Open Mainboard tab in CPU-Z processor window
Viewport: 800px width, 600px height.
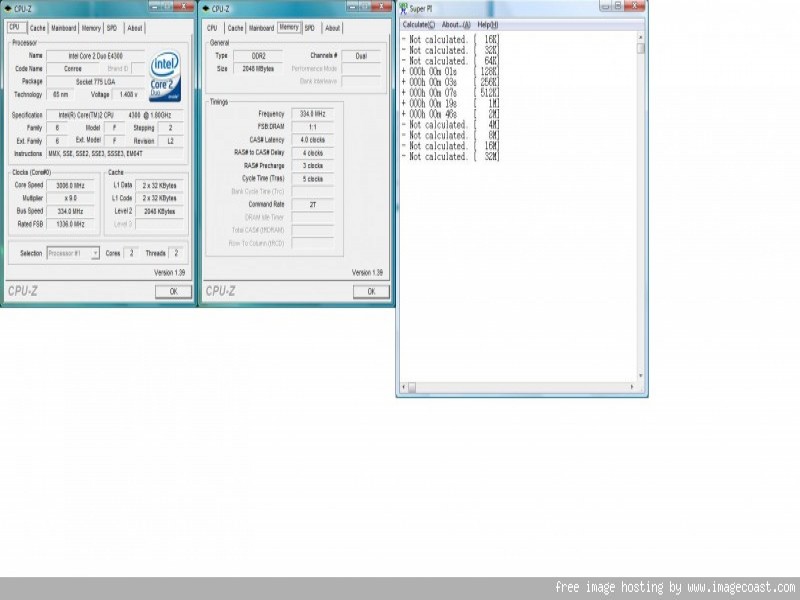64,28
